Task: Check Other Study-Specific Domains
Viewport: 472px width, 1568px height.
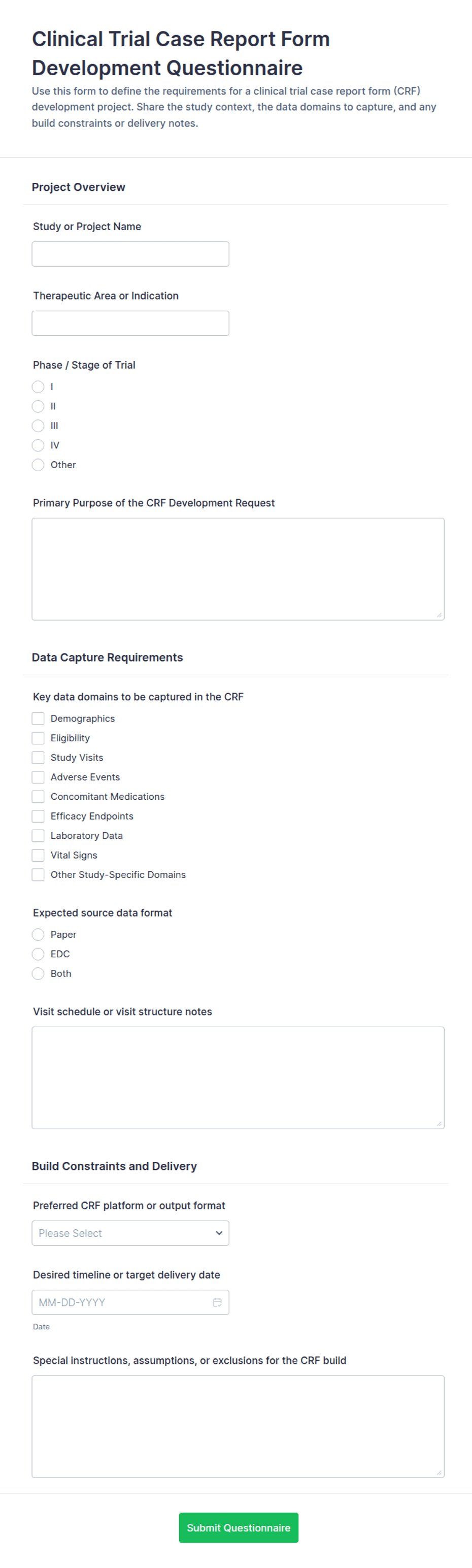Action: click(38, 874)
